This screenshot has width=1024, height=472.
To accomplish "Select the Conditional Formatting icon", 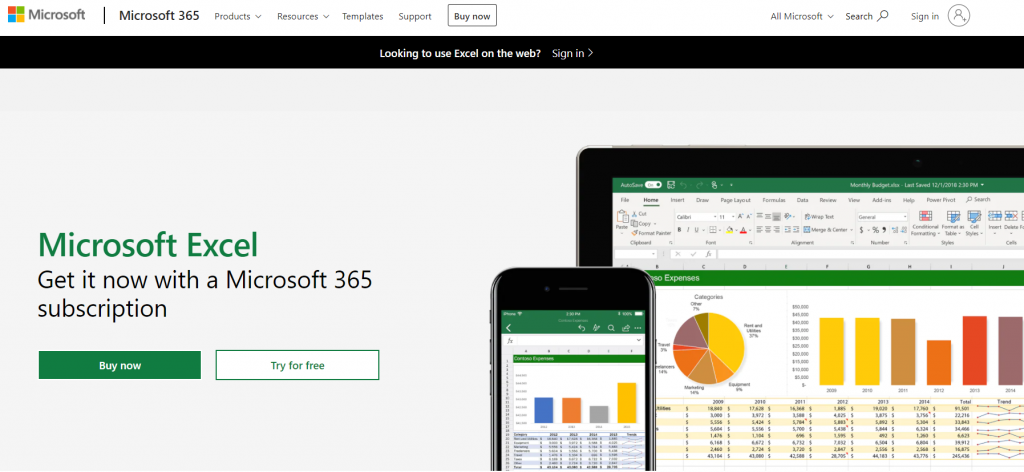I will tap(925, 217).
